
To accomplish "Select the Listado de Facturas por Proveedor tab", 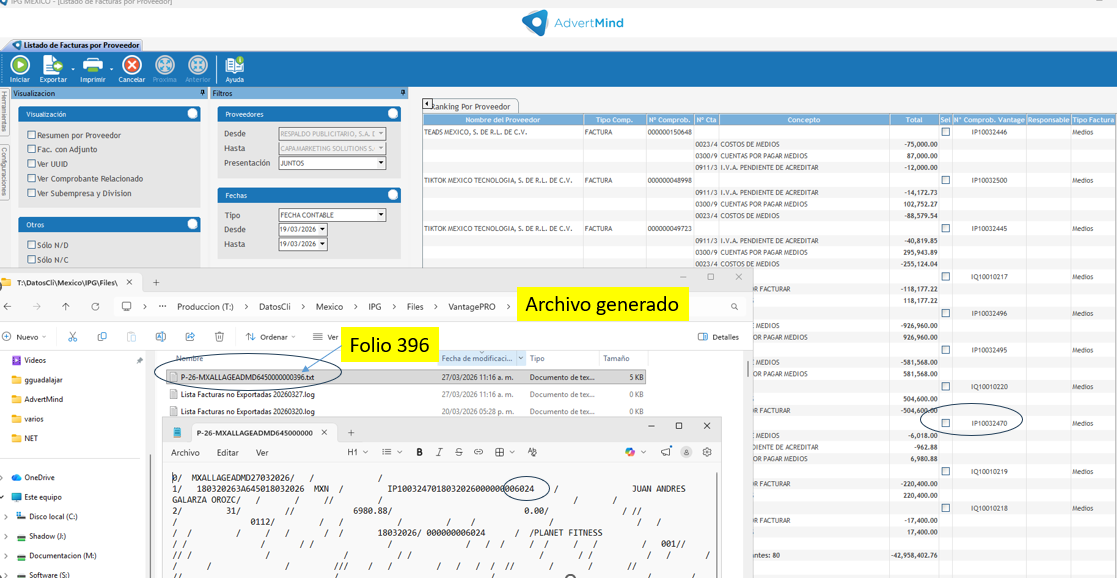I will pyautogui.click(x=76, y=45).
